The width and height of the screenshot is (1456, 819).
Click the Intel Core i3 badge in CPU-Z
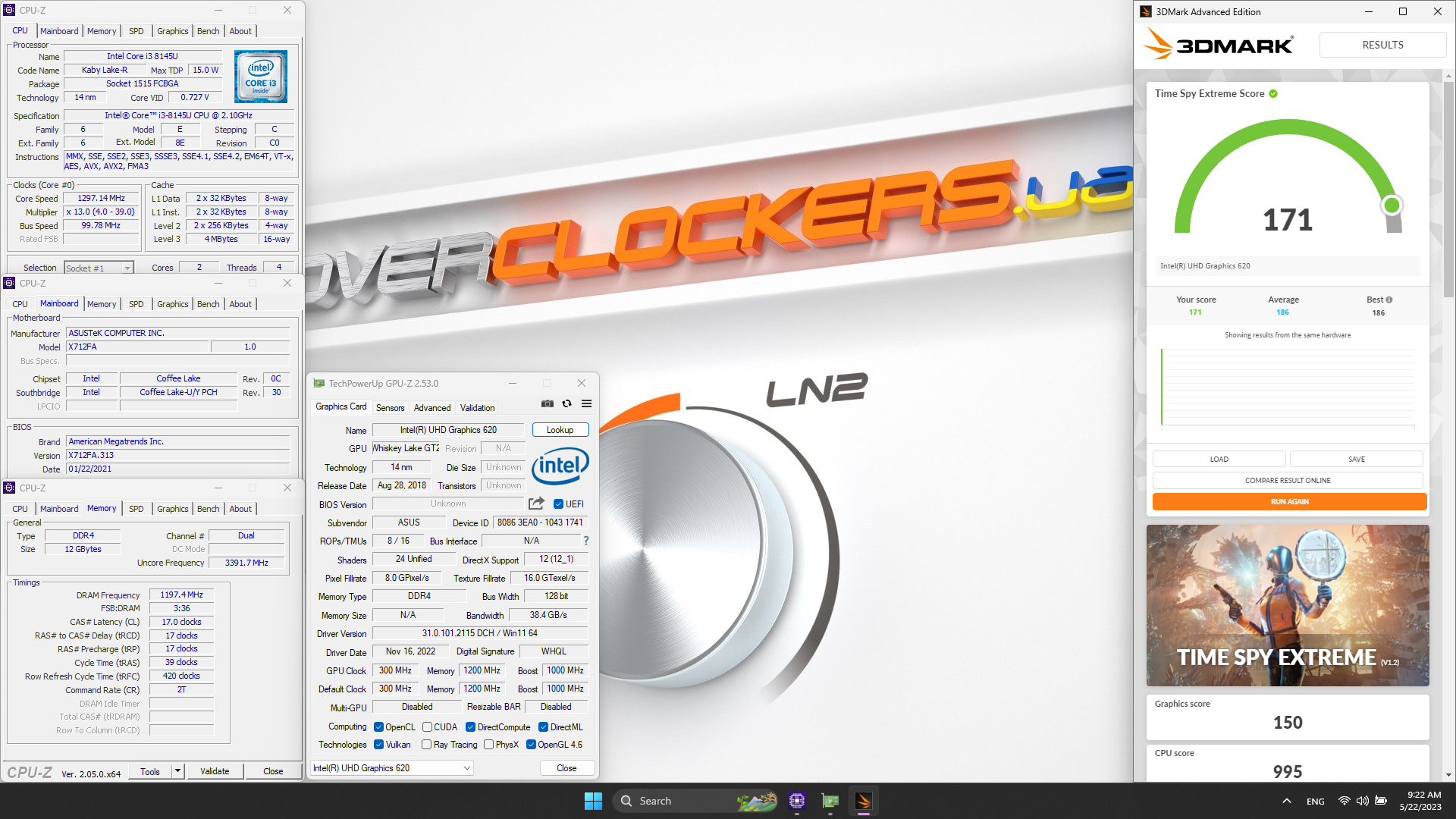261,77
